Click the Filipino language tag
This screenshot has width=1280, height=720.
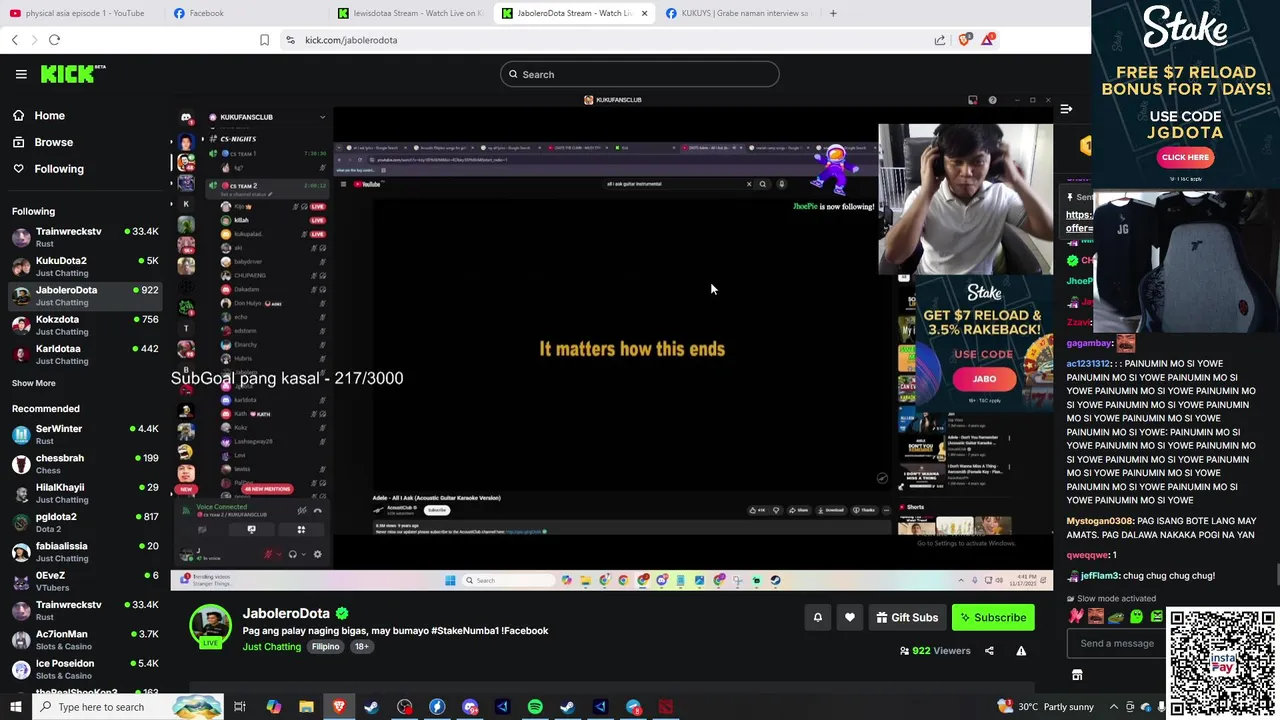325,647
